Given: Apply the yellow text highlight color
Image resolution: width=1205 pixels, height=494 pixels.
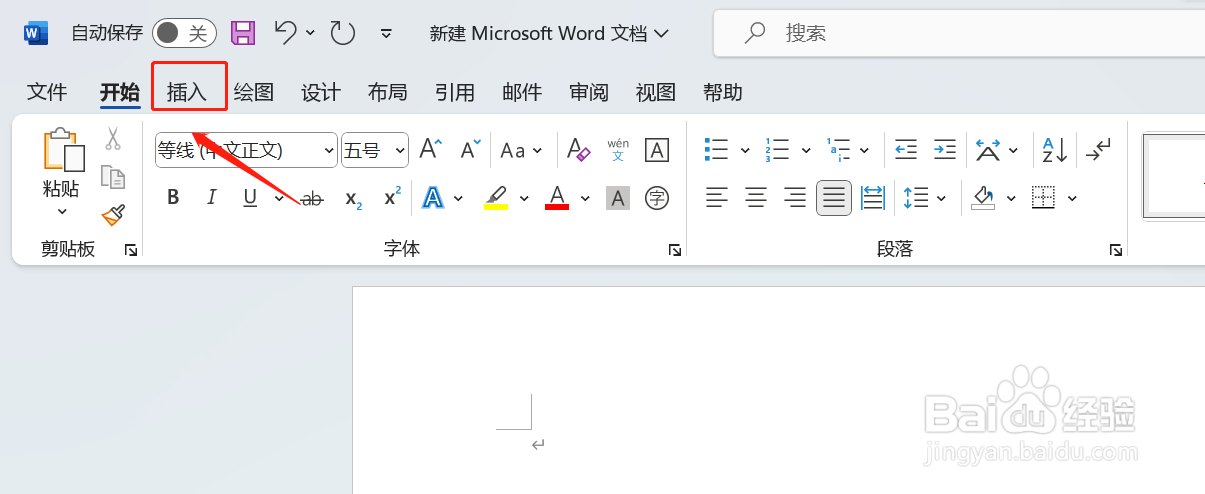Looking at the screenshot, I should pyautogui.click(x=496, y=198).
